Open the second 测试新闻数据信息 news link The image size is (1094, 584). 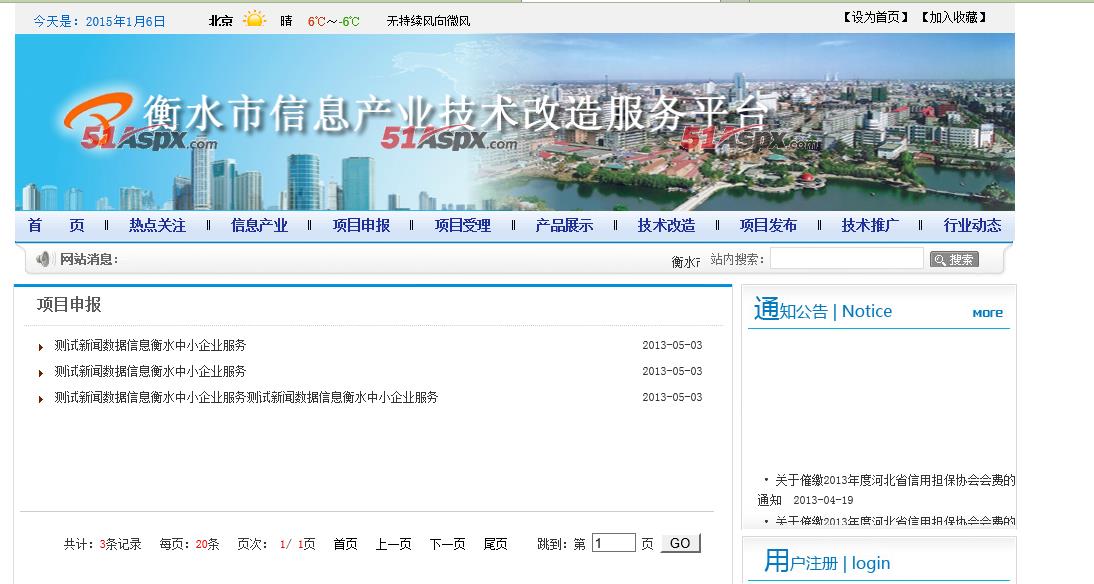click(150, 371)
